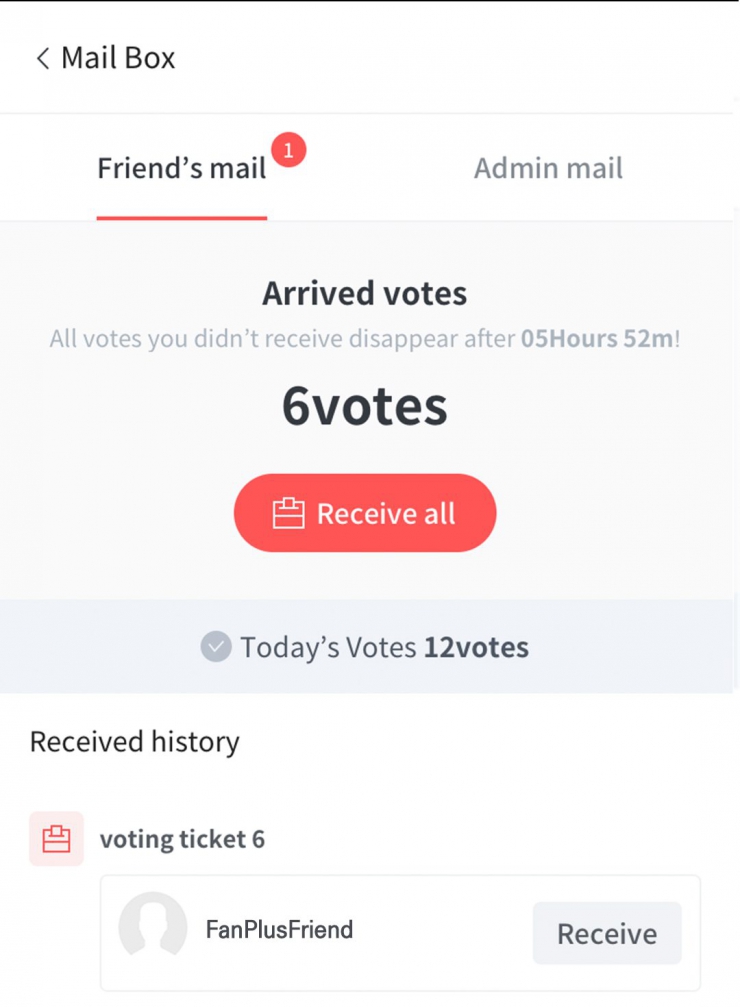Receive the vote from FanPlusFriend
The height and width of the screenshot is (1007, 740).
606,934
